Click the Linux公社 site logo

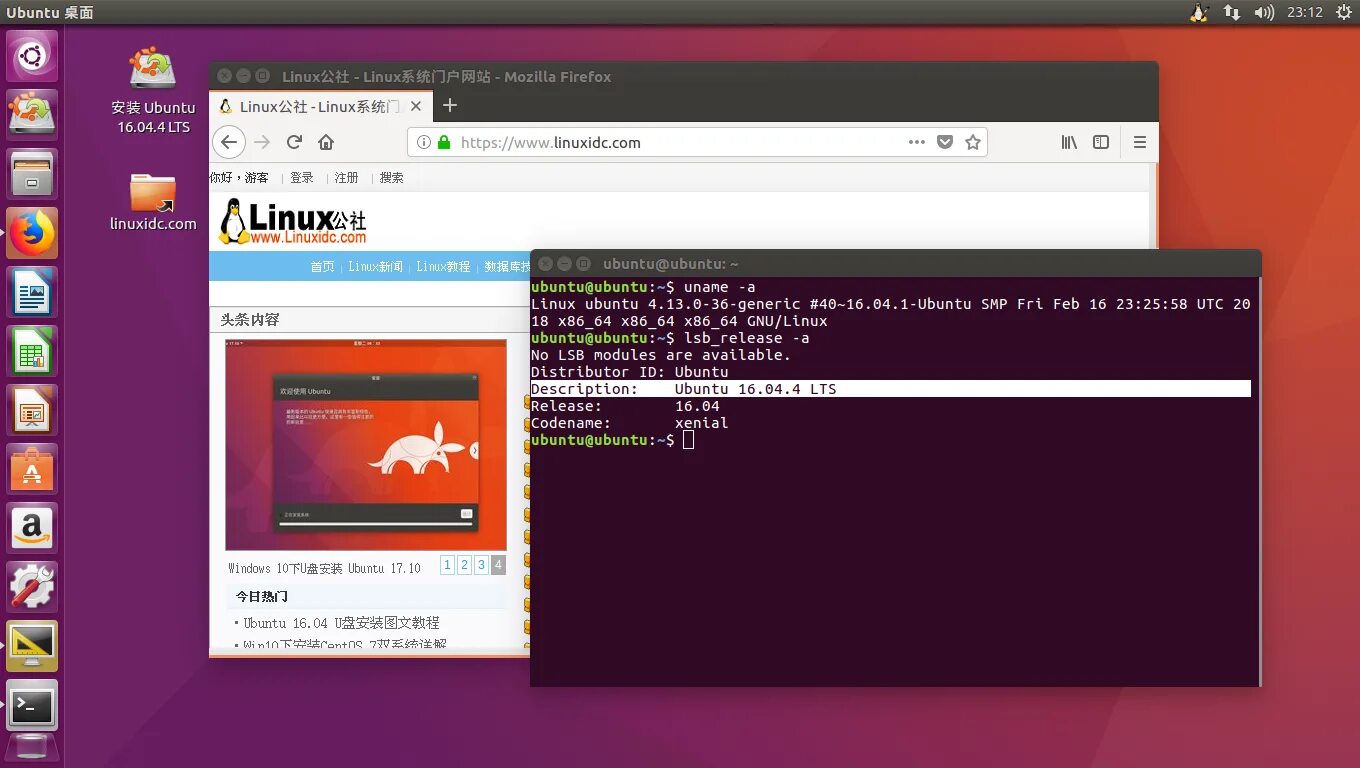click(x=293, y=221)
